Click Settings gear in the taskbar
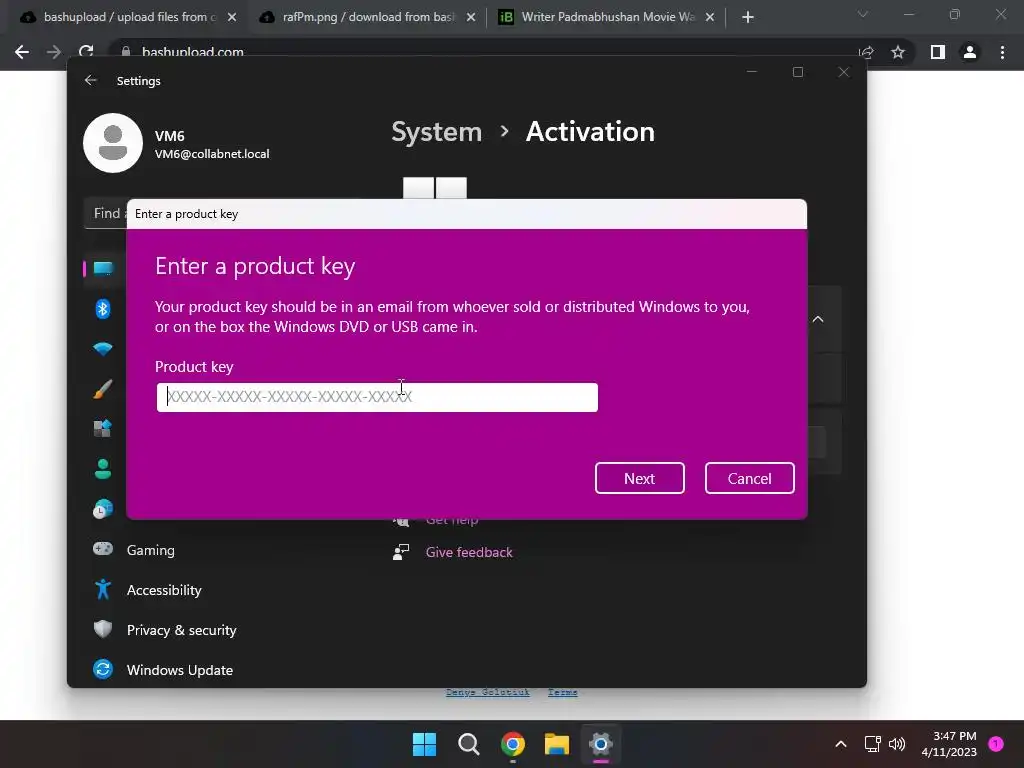The image size is (1024, 768). [601, 744]
